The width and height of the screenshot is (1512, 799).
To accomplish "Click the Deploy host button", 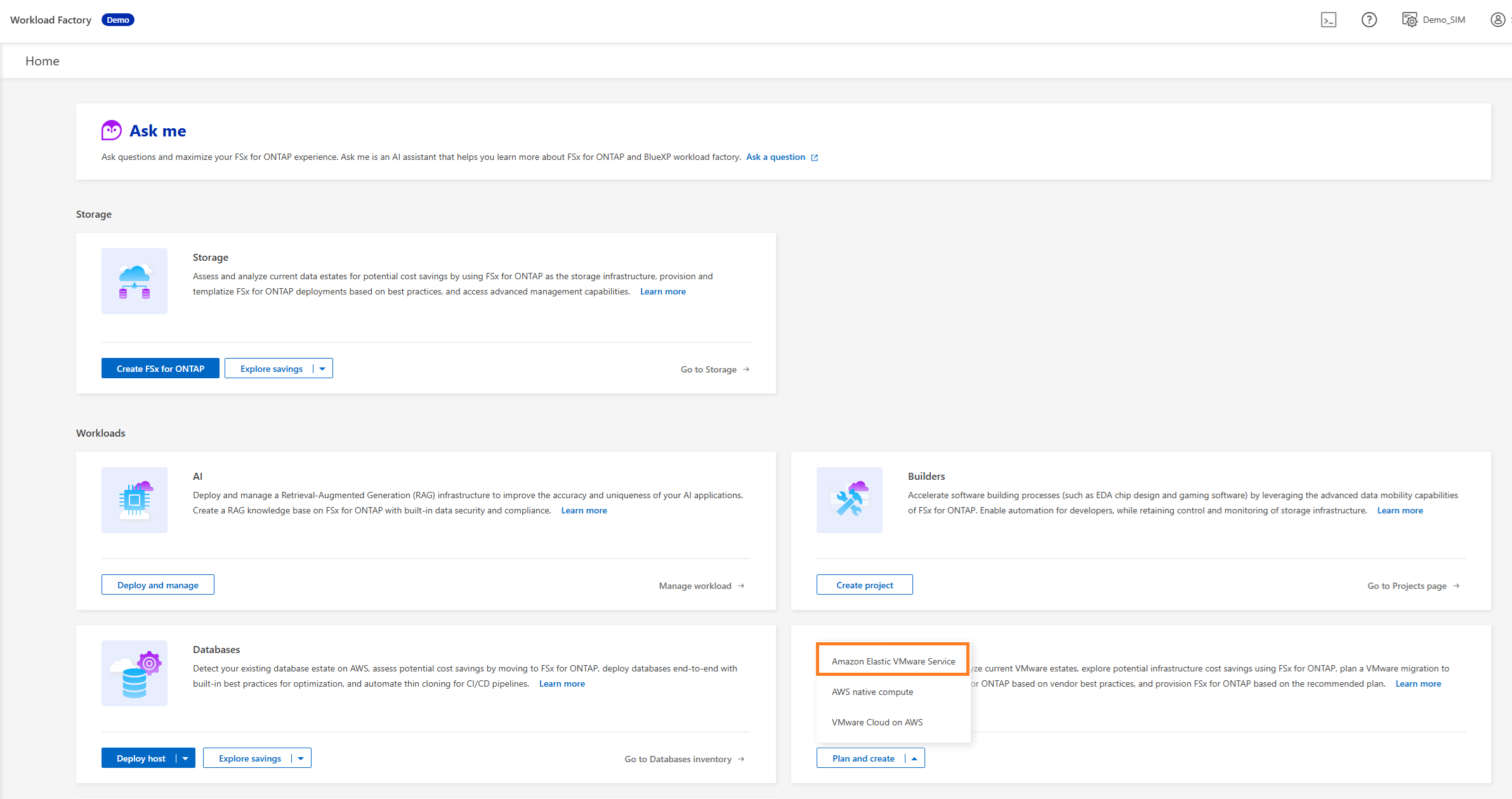I will [x=141, y=758].
